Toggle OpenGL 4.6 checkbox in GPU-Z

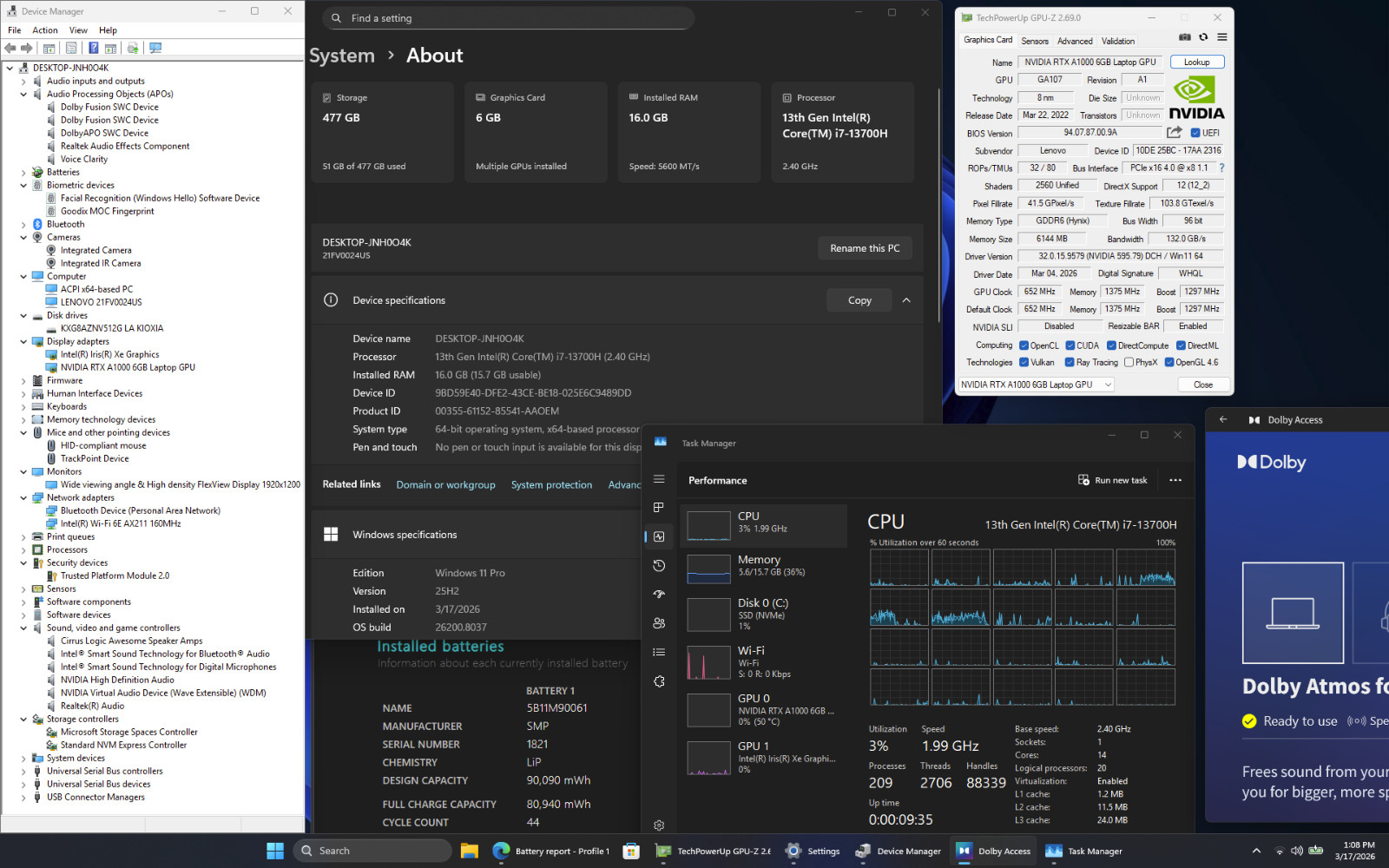click(x=1169, y=363)
